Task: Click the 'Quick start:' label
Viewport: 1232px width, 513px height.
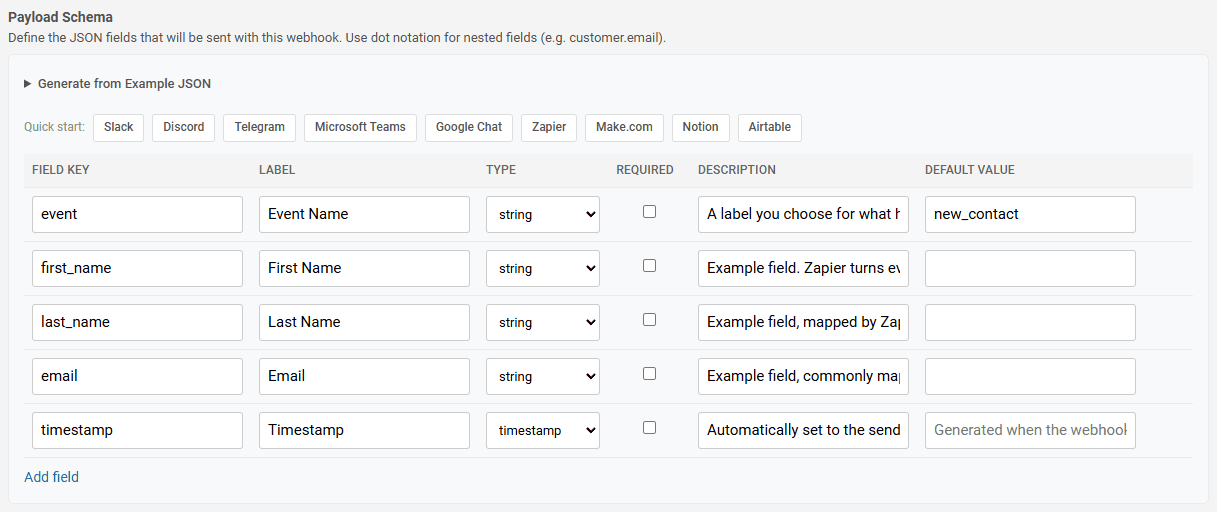Action: 54,127
